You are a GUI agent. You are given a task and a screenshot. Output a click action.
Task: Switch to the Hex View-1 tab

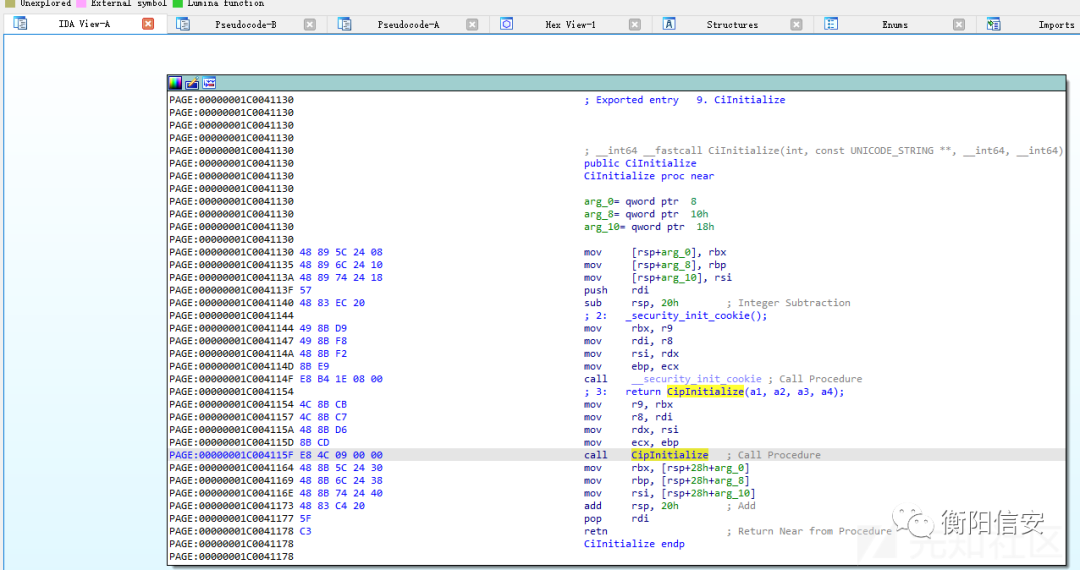pos(570,25)
